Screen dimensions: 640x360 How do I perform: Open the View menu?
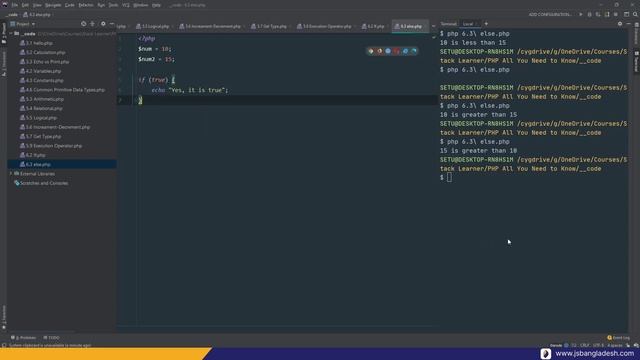pos(37,5)
